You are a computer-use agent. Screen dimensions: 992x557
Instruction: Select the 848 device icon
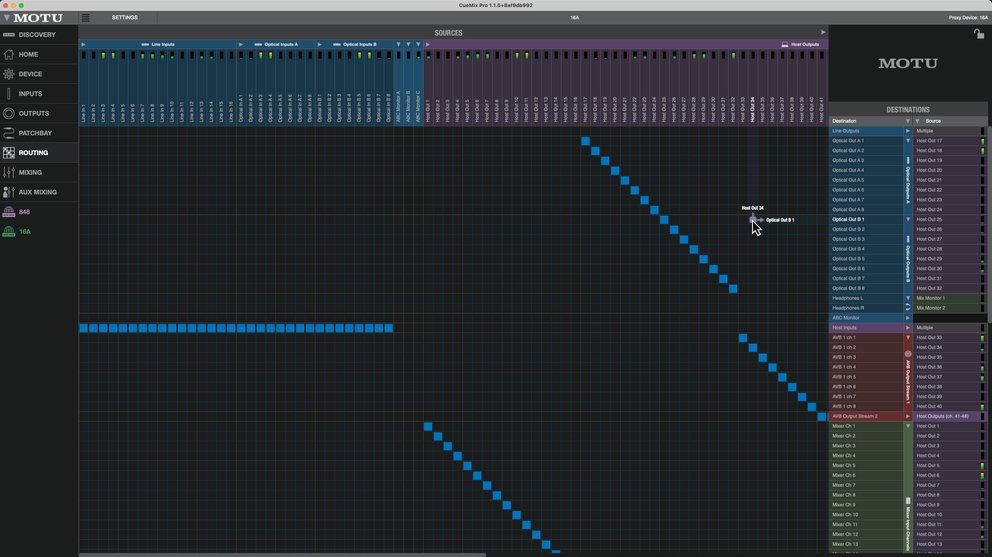[x=9, y=211]
